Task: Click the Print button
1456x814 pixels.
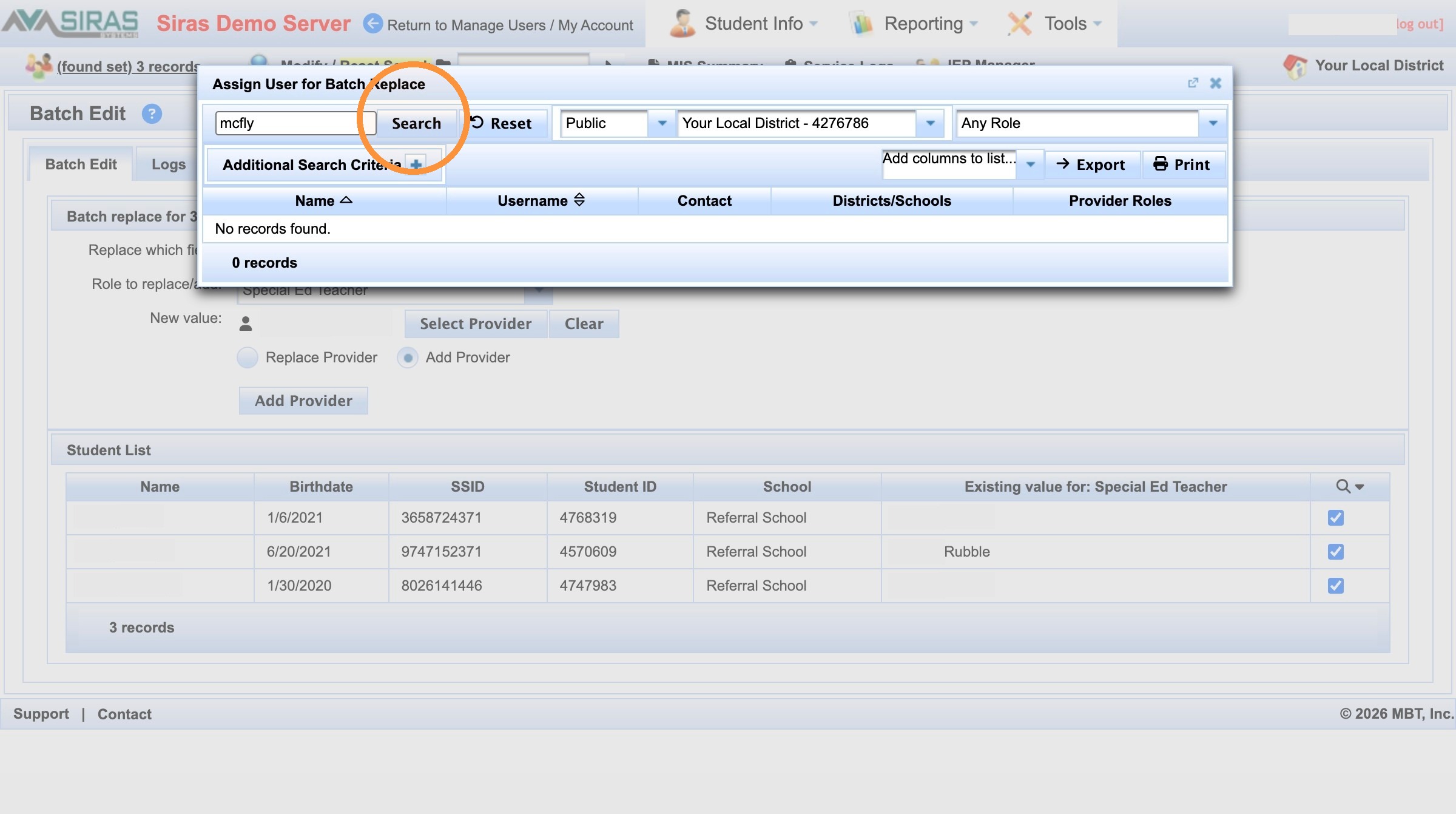Action: pos(1183,164)
